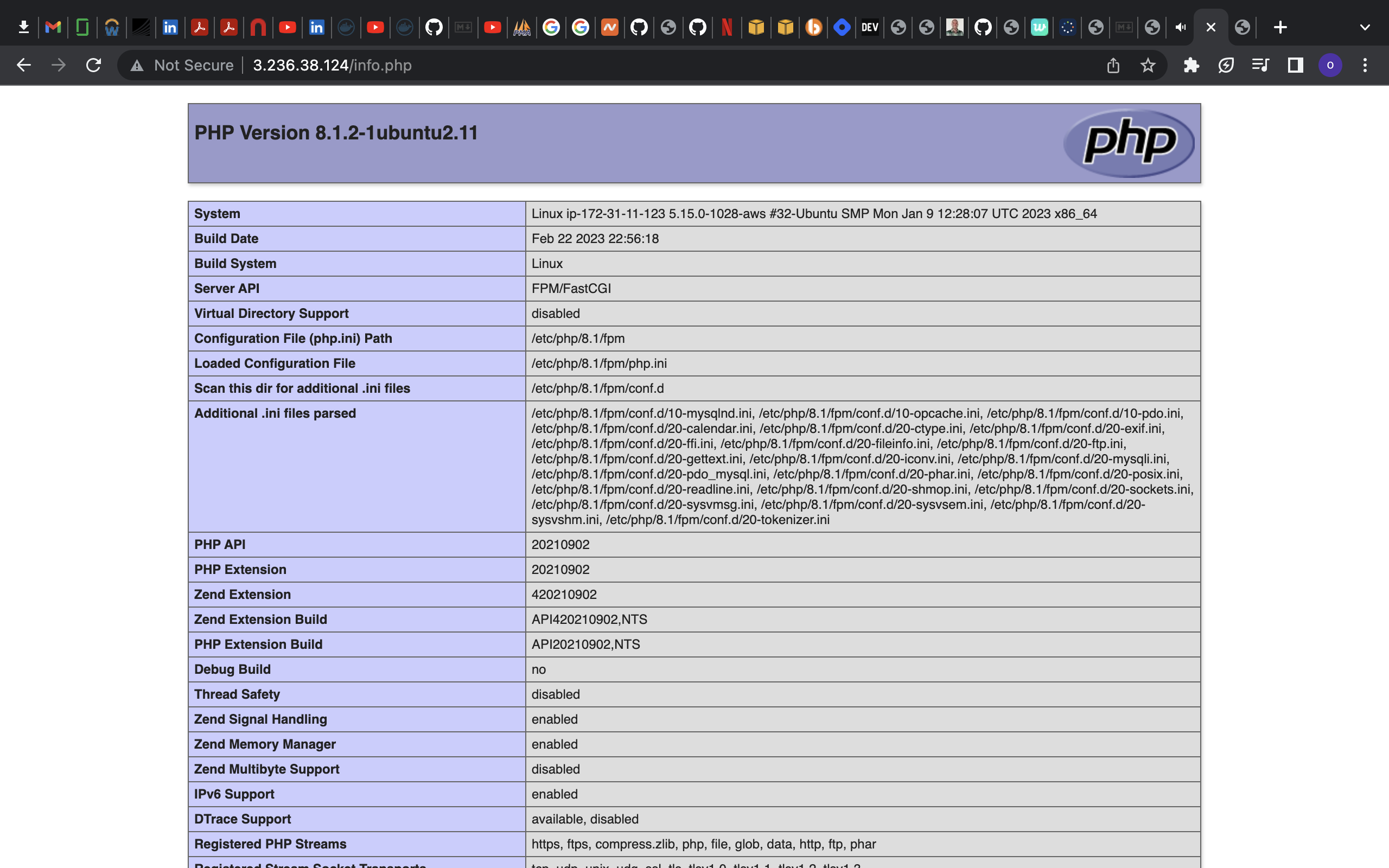Switch to the phpMyAdmin sailboat tab
1389x868 pixels.
click(x=521, y=27)
